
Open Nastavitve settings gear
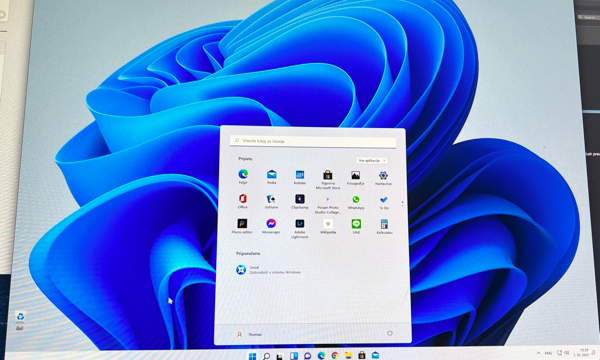point(383,178)
